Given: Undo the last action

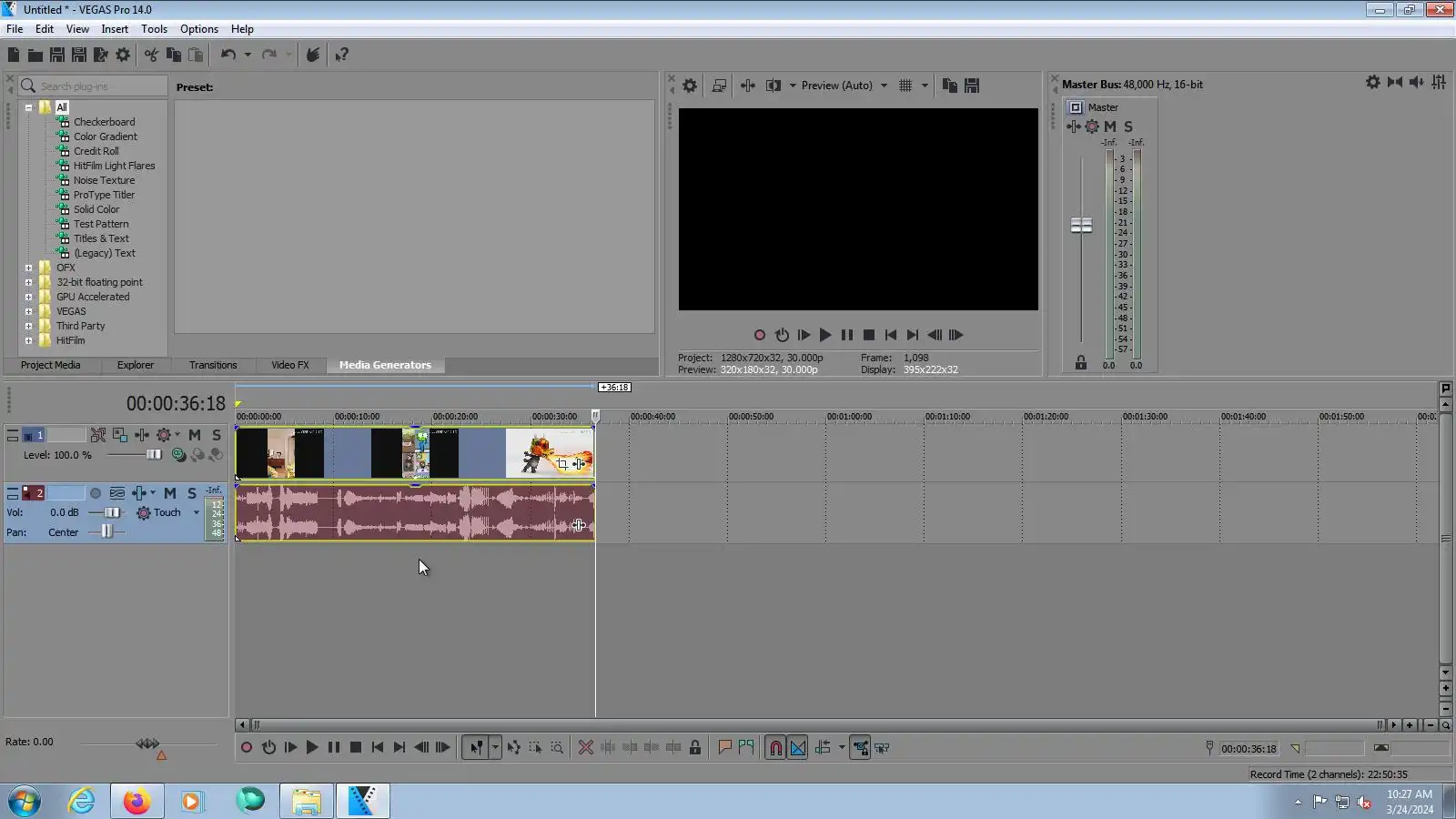Looking at the screenshot, I should [x=227, y=55].
